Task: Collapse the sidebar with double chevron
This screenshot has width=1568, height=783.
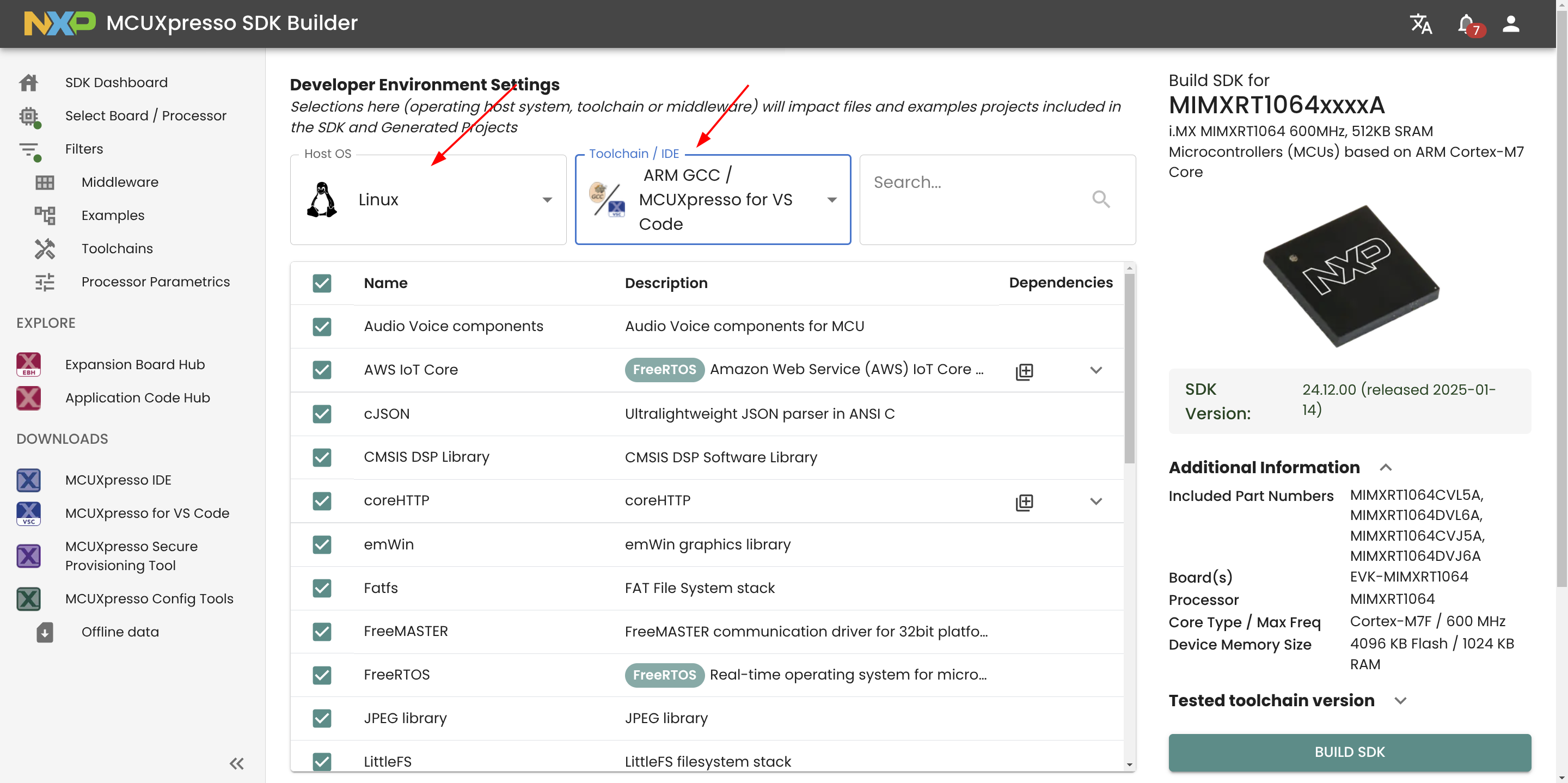Action: 237,763
